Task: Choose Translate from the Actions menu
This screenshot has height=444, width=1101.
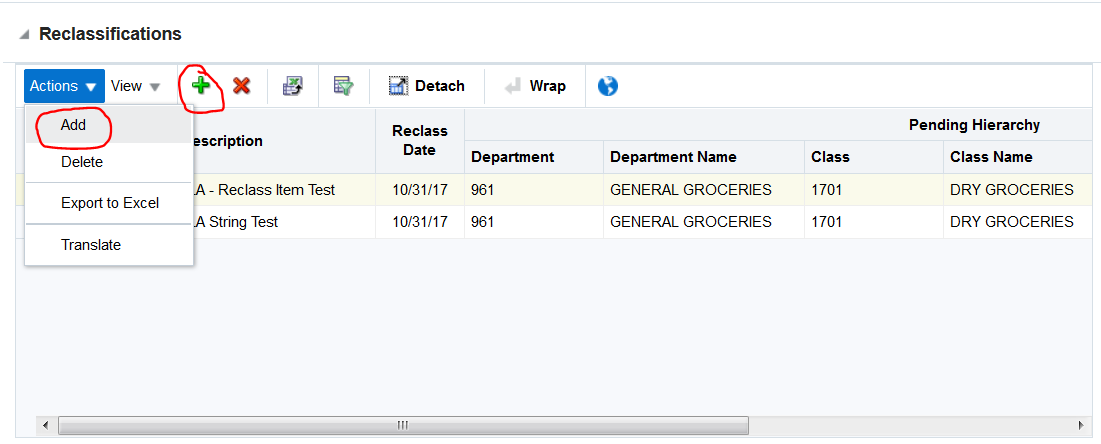Action: click(x=109, y=244)
